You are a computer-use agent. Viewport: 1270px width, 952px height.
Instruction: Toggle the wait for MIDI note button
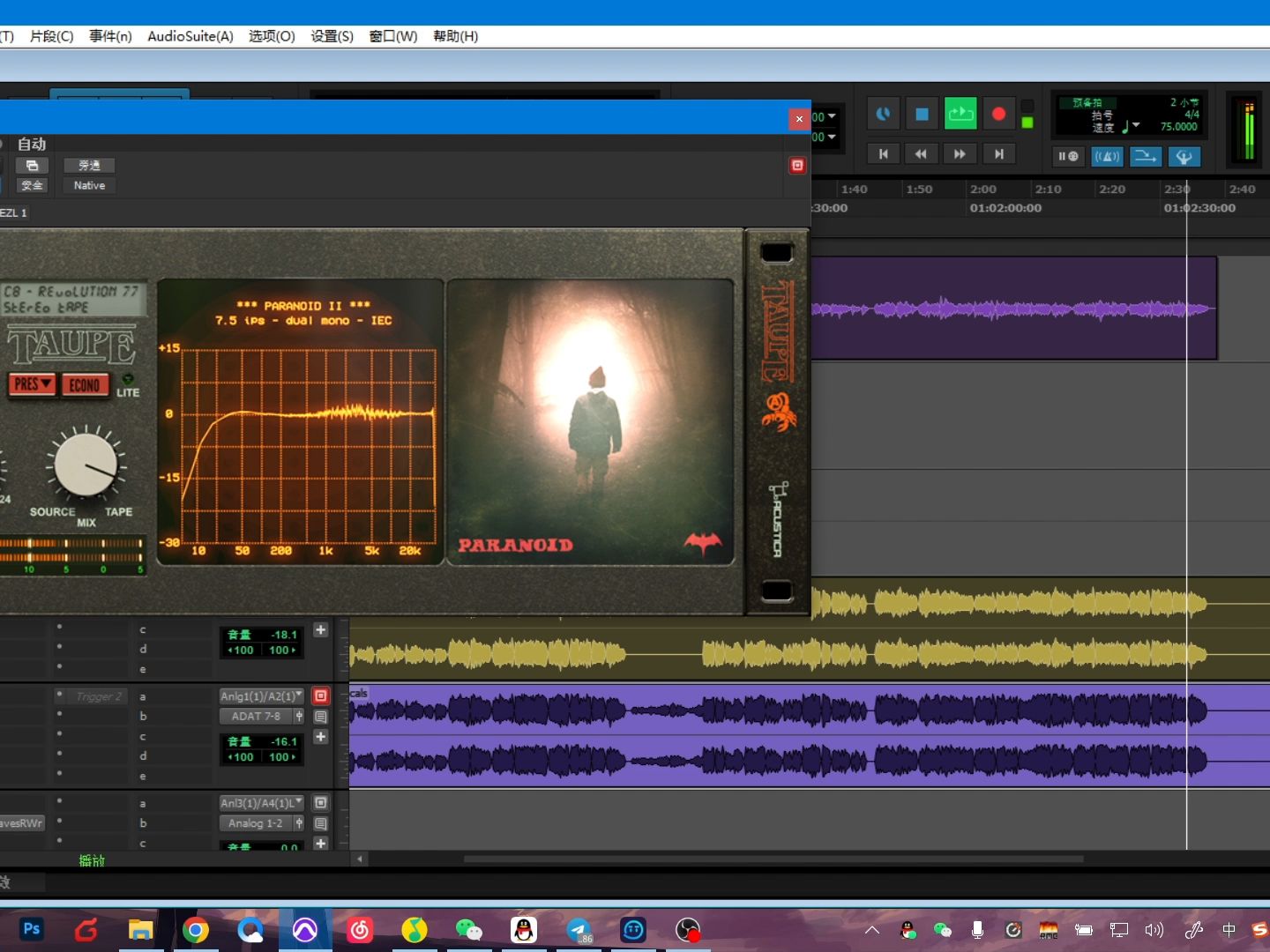[1069, 156]
